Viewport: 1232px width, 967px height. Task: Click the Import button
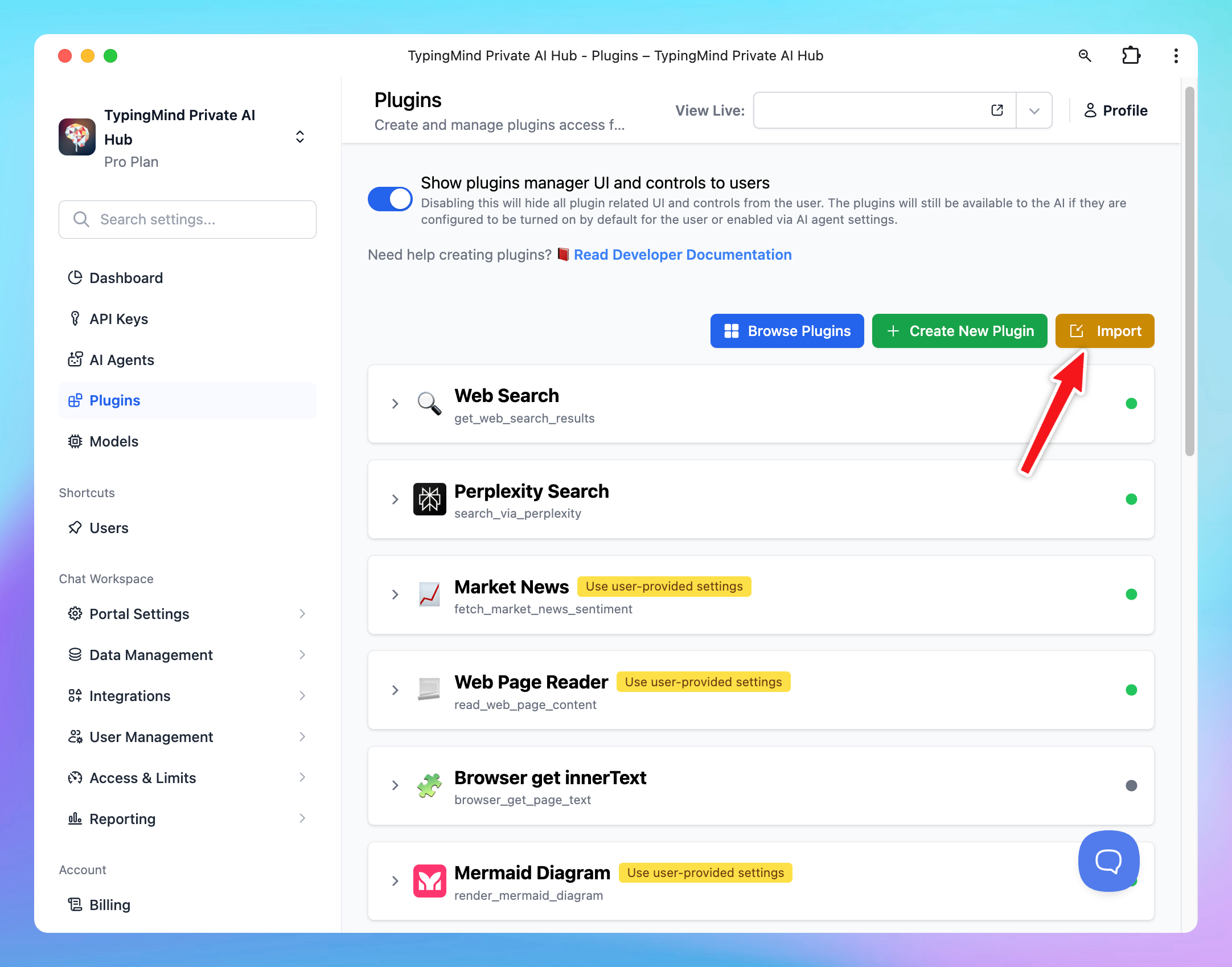(1104, 331)
